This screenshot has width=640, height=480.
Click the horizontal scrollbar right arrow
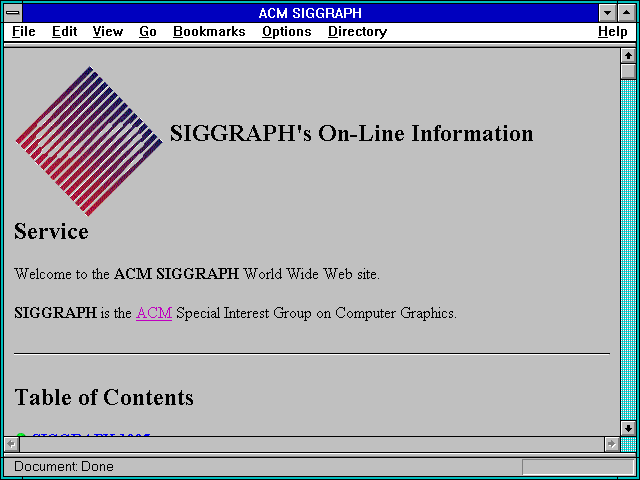[612, 444]
